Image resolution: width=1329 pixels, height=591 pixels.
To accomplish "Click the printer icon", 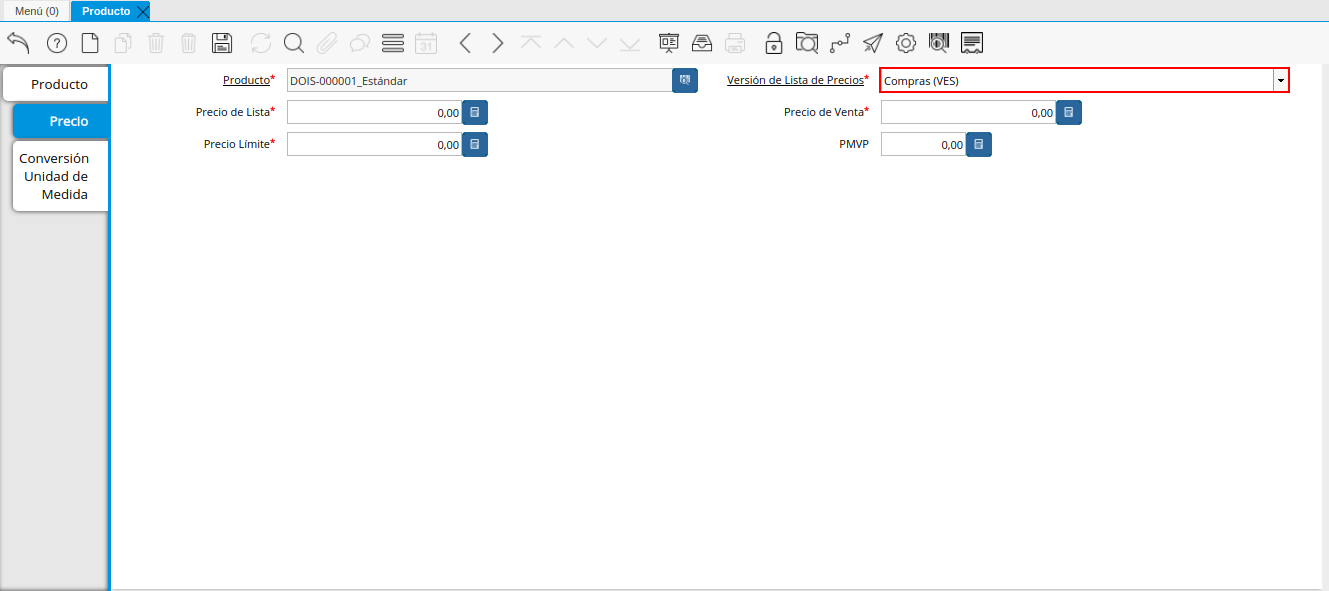I will pos(735,43).
